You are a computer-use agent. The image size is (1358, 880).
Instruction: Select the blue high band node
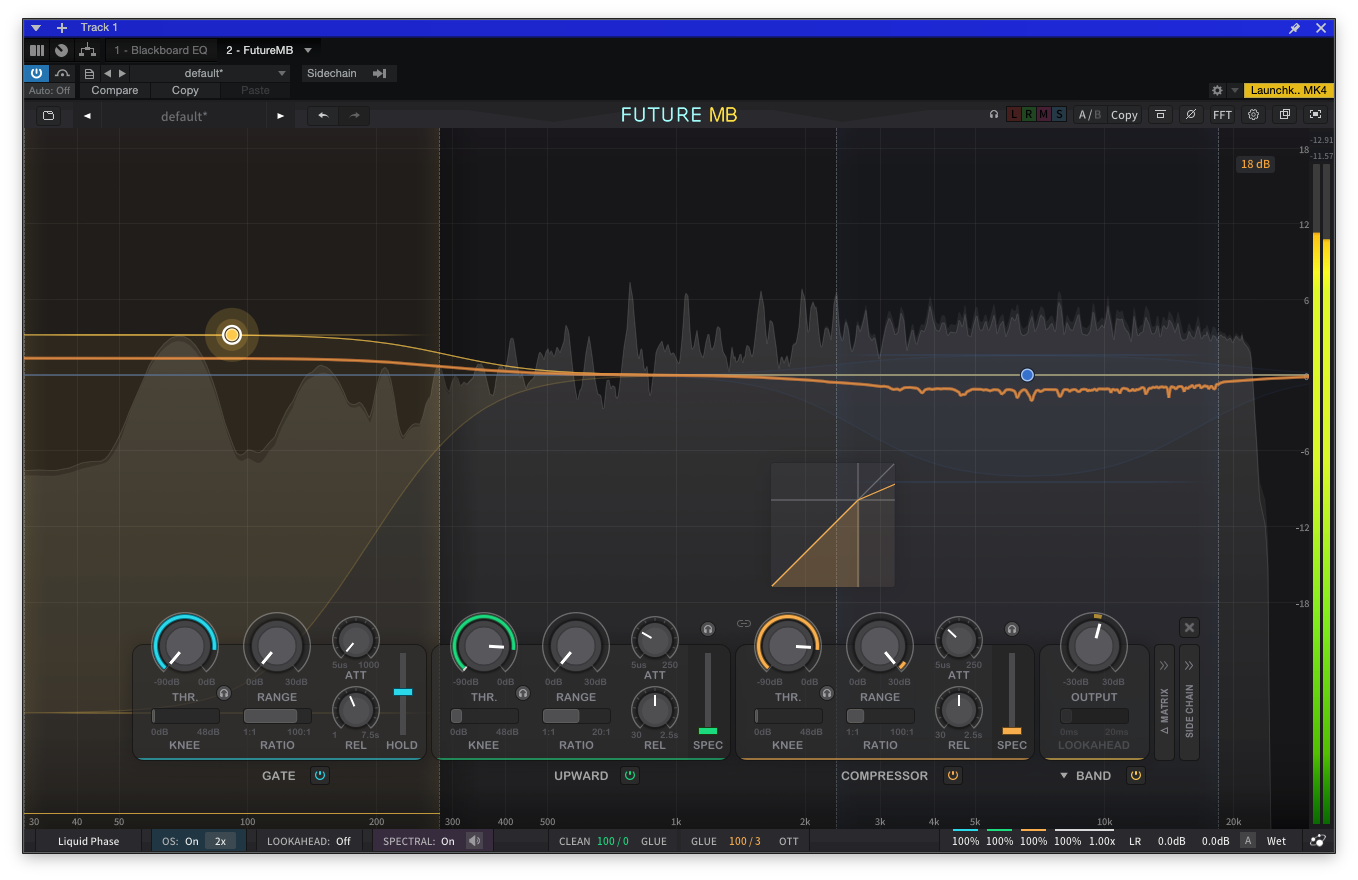1027,375
